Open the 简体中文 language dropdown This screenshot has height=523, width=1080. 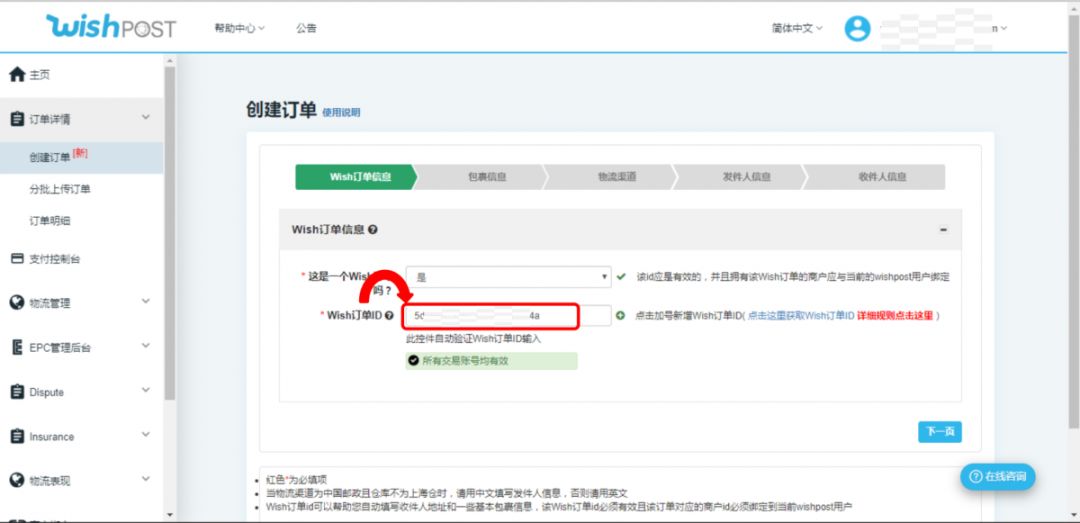[x=797, y=29]
